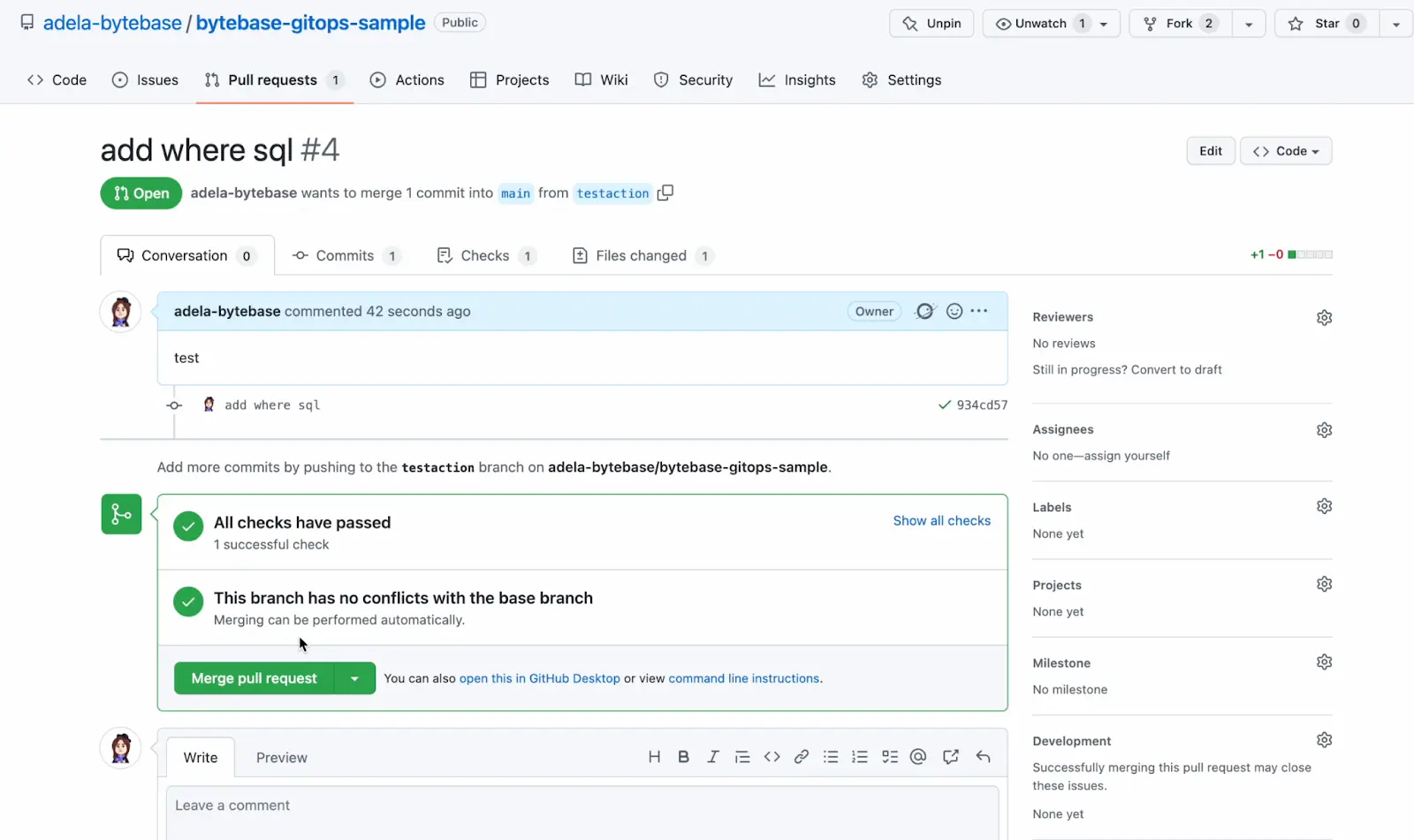This screenshot has height=840, width=1414.
Task: Mention a user with the @ icon
Action: click(x=917, y=756)
